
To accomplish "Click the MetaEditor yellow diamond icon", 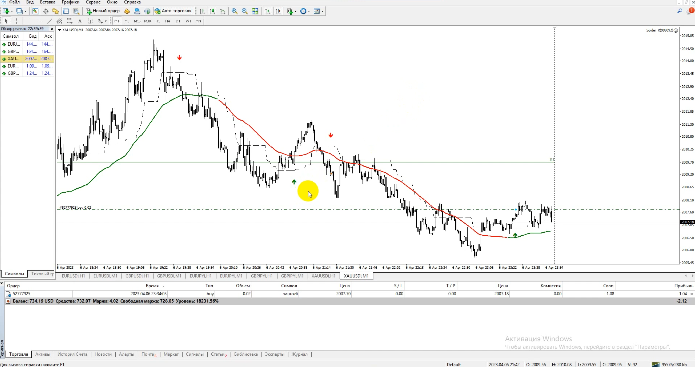I will 127,11.
